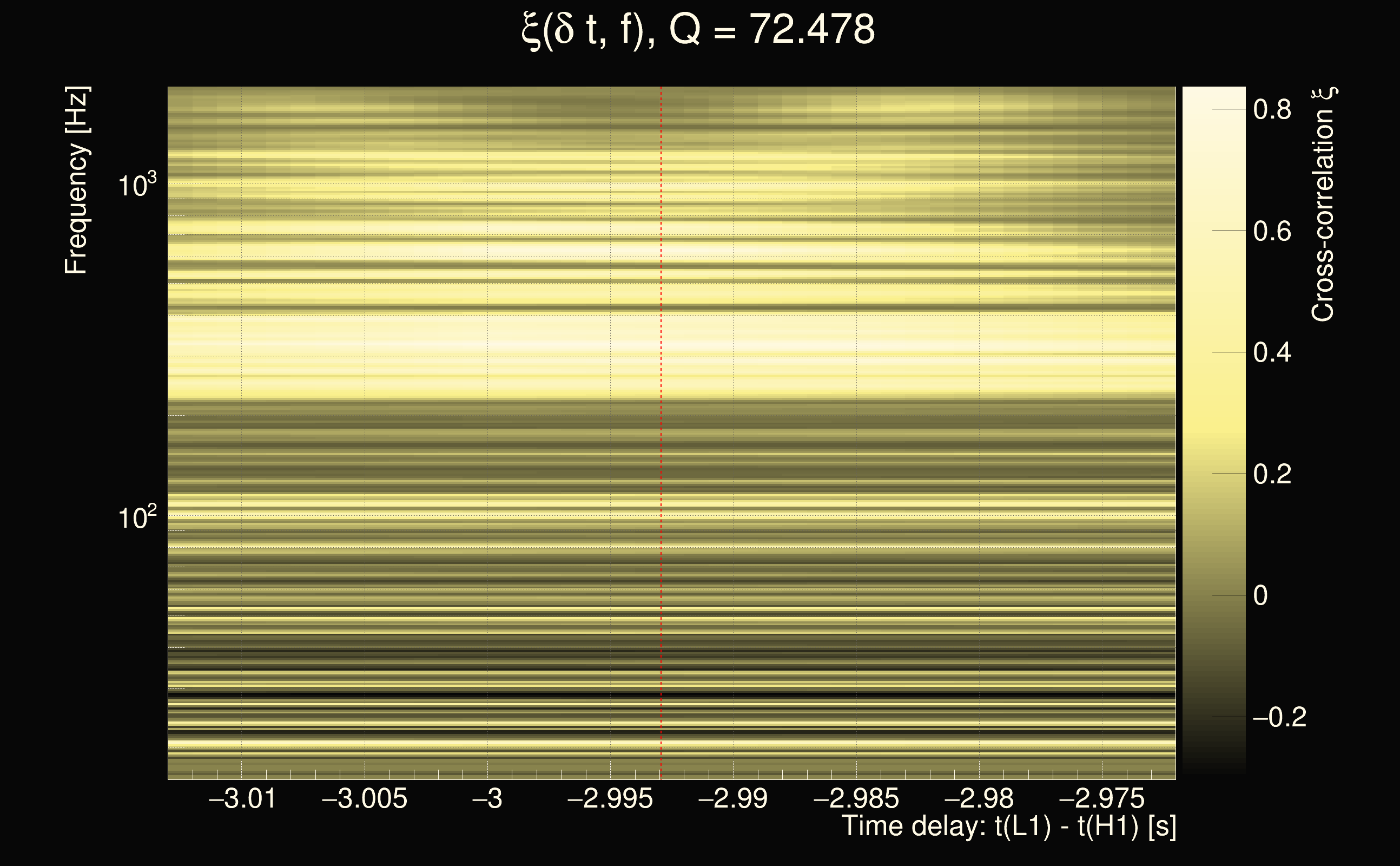
Task: Click the 0.2 tick on colorbar
Action: pos(1272,474)
